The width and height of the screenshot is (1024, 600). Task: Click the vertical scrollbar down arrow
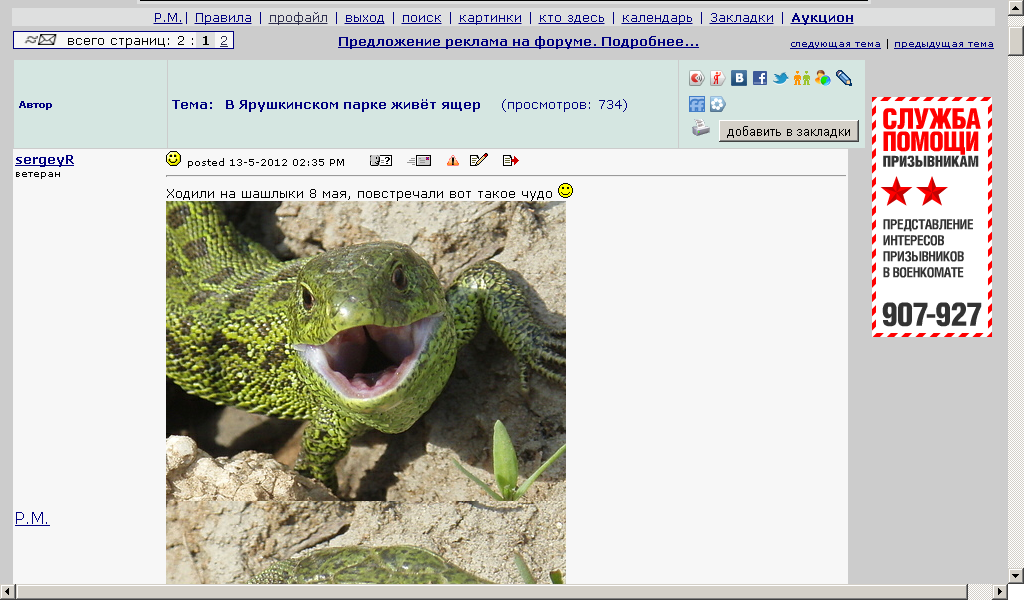click(x=1015, y=574)
